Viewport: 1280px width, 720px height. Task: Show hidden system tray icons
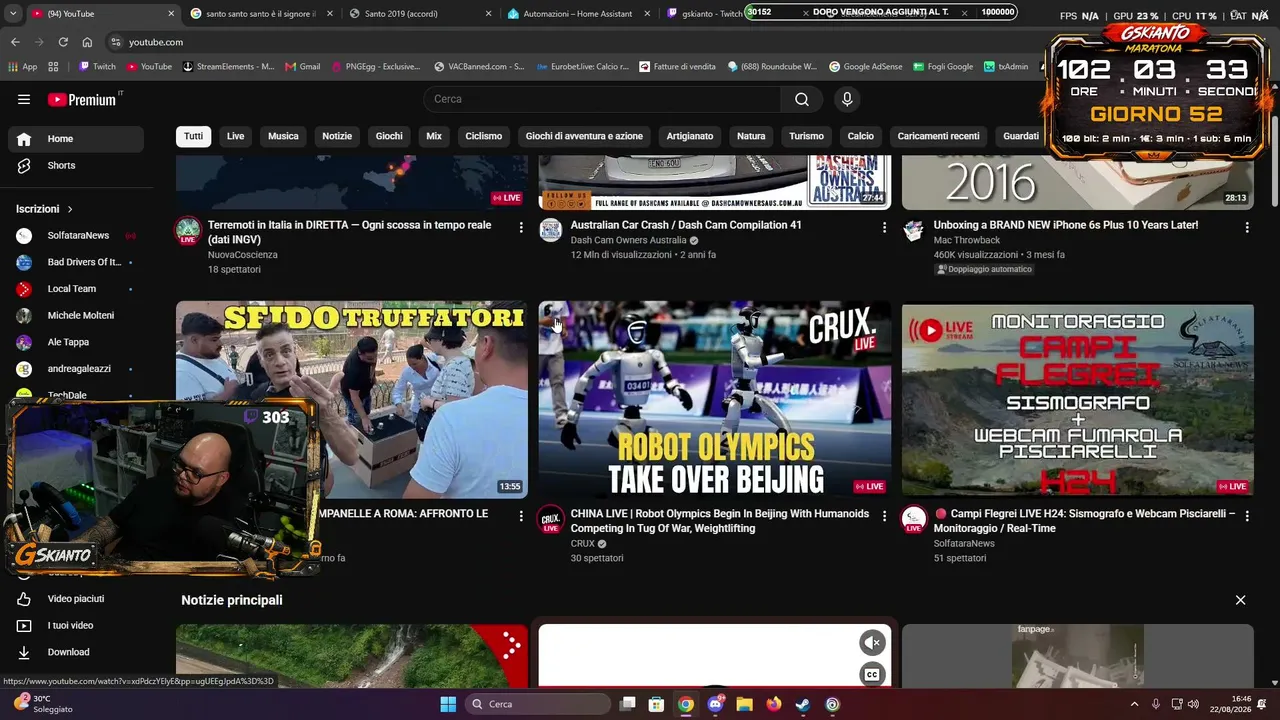(x=1134, y=704)
